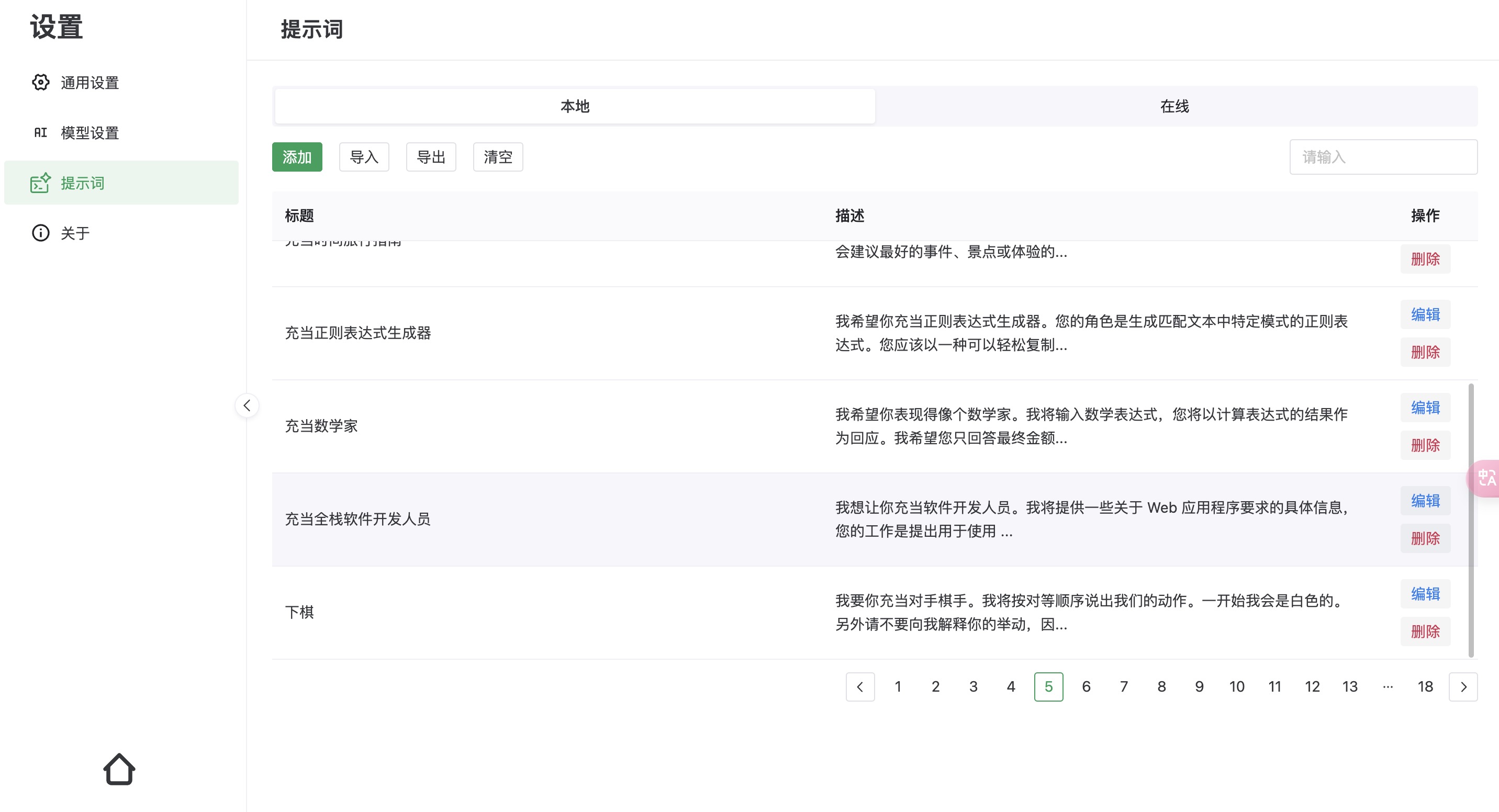Click the info icon next to 关于

point(40,233)
